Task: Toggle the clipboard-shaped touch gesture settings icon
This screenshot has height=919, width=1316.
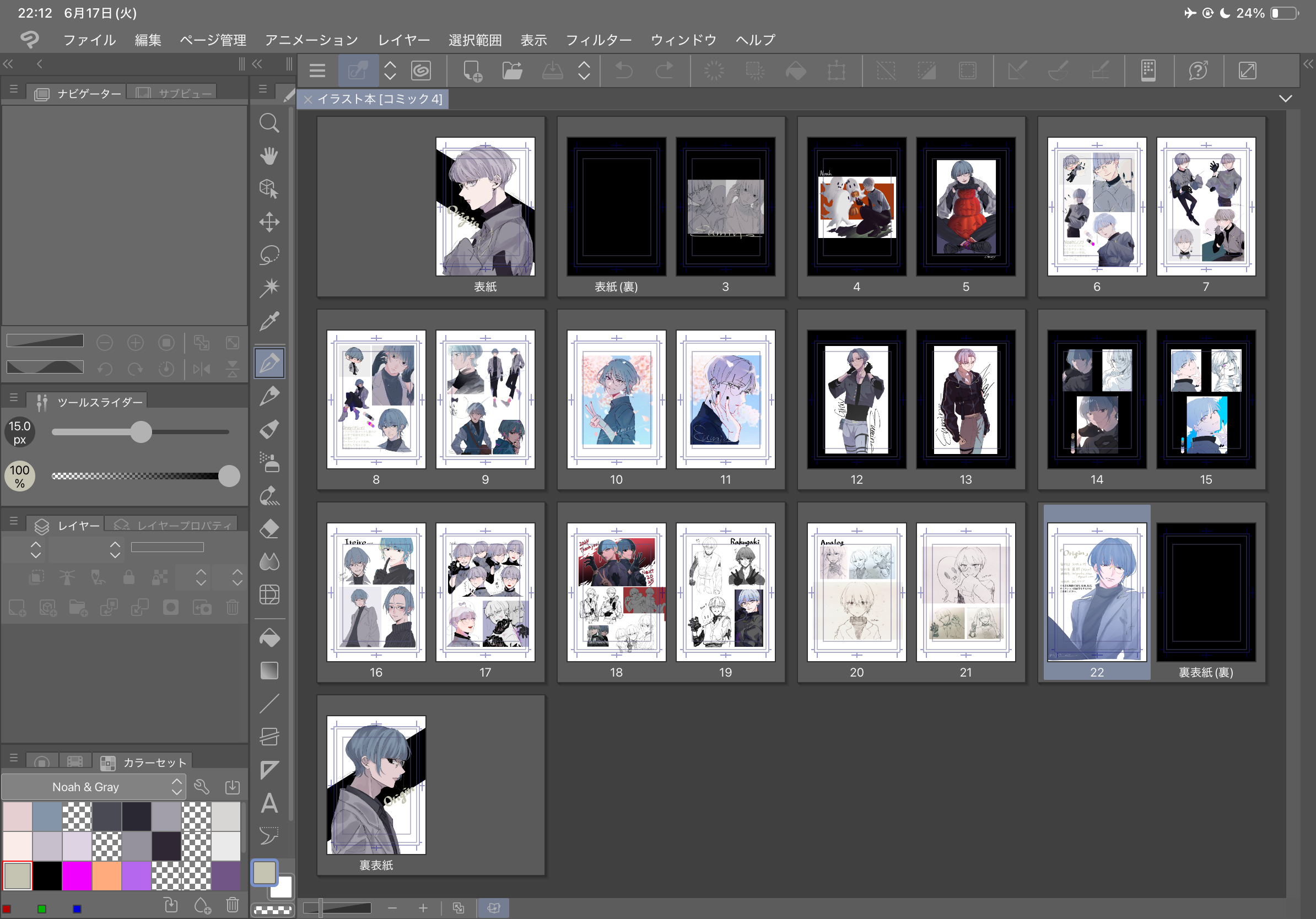Action: click(1148, 71)
